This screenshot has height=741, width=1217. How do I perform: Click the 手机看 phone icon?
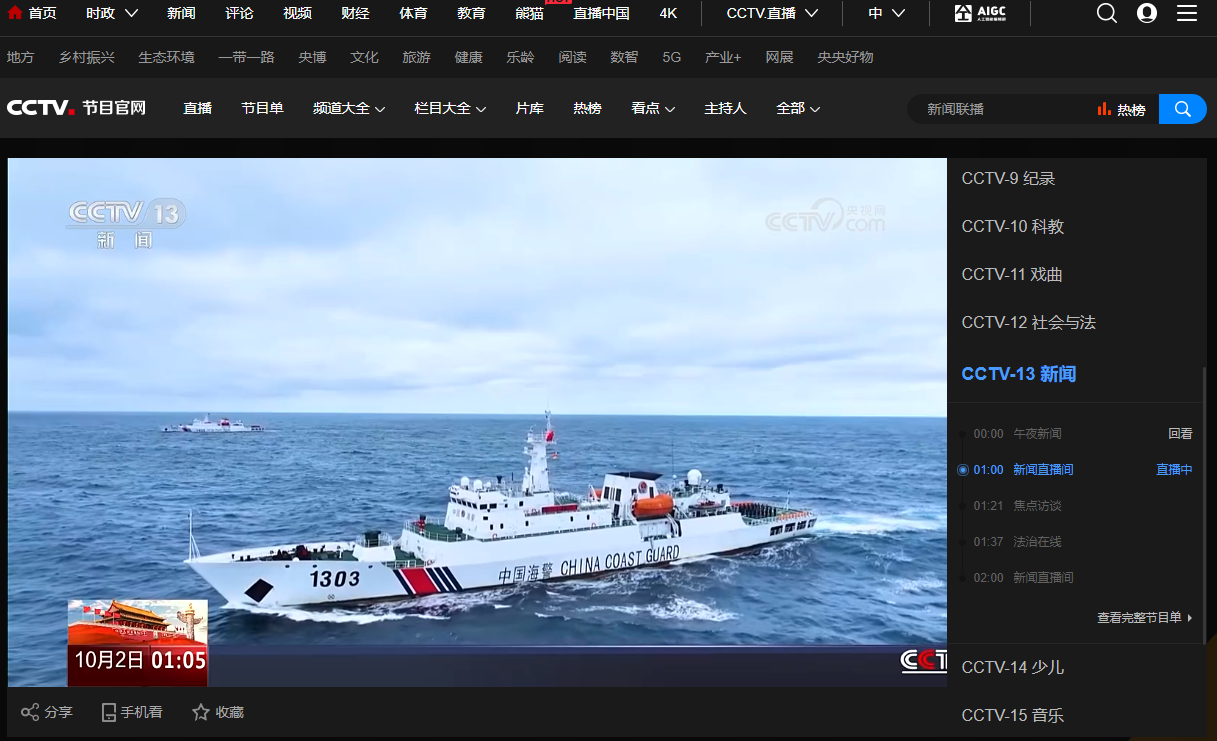click(x=109, y=712)
